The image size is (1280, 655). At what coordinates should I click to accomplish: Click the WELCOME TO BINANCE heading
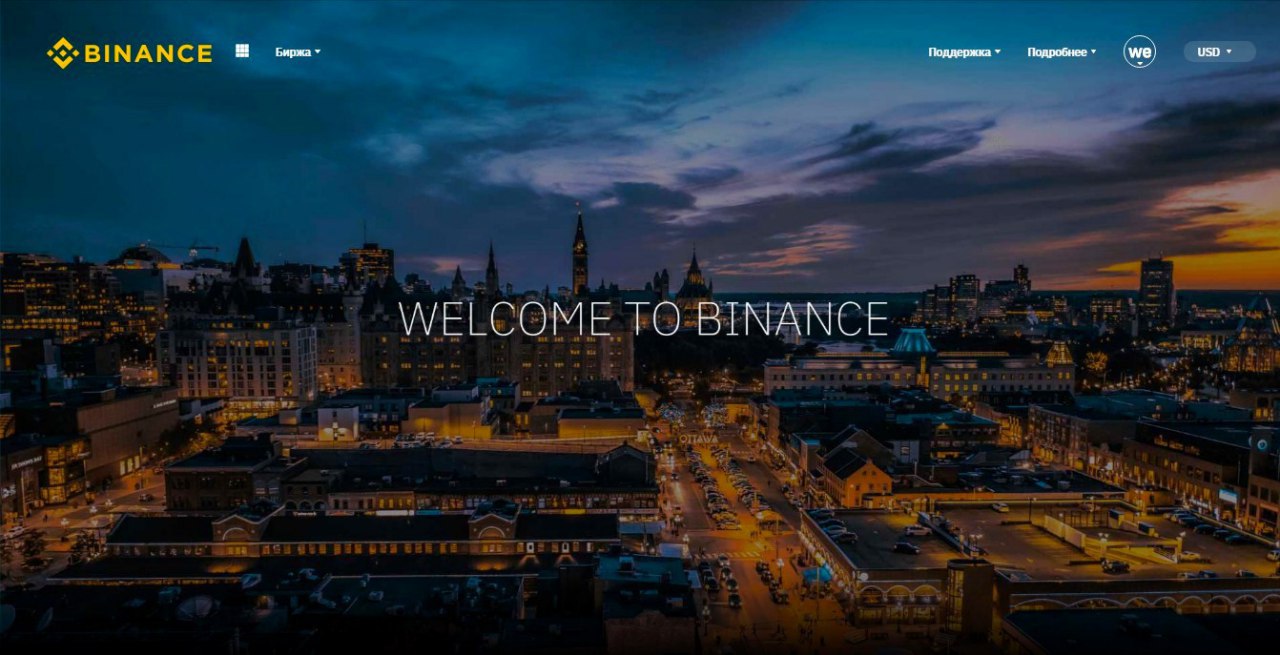pos(643,319)
